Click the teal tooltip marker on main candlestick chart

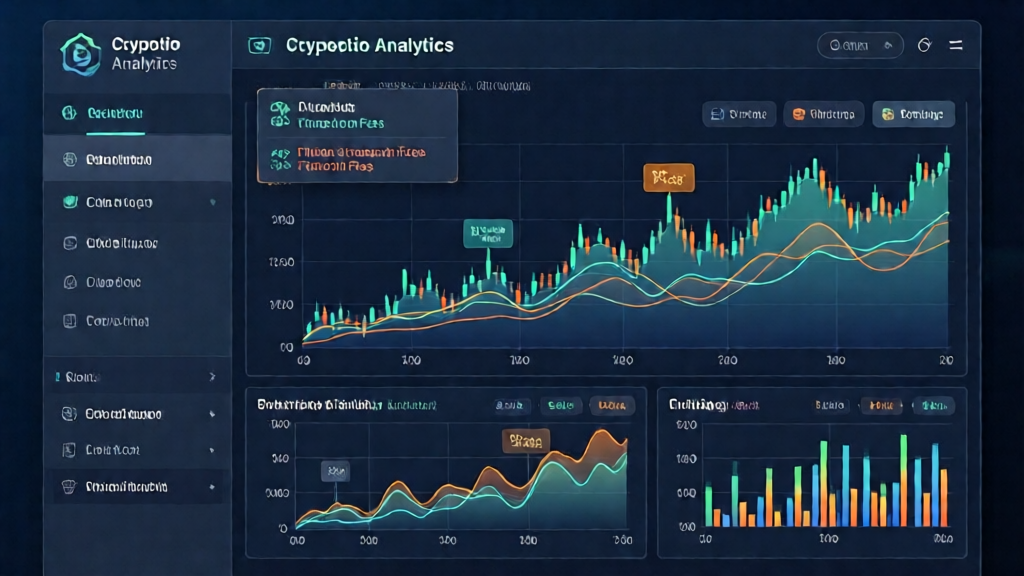(x=488, y=233)
